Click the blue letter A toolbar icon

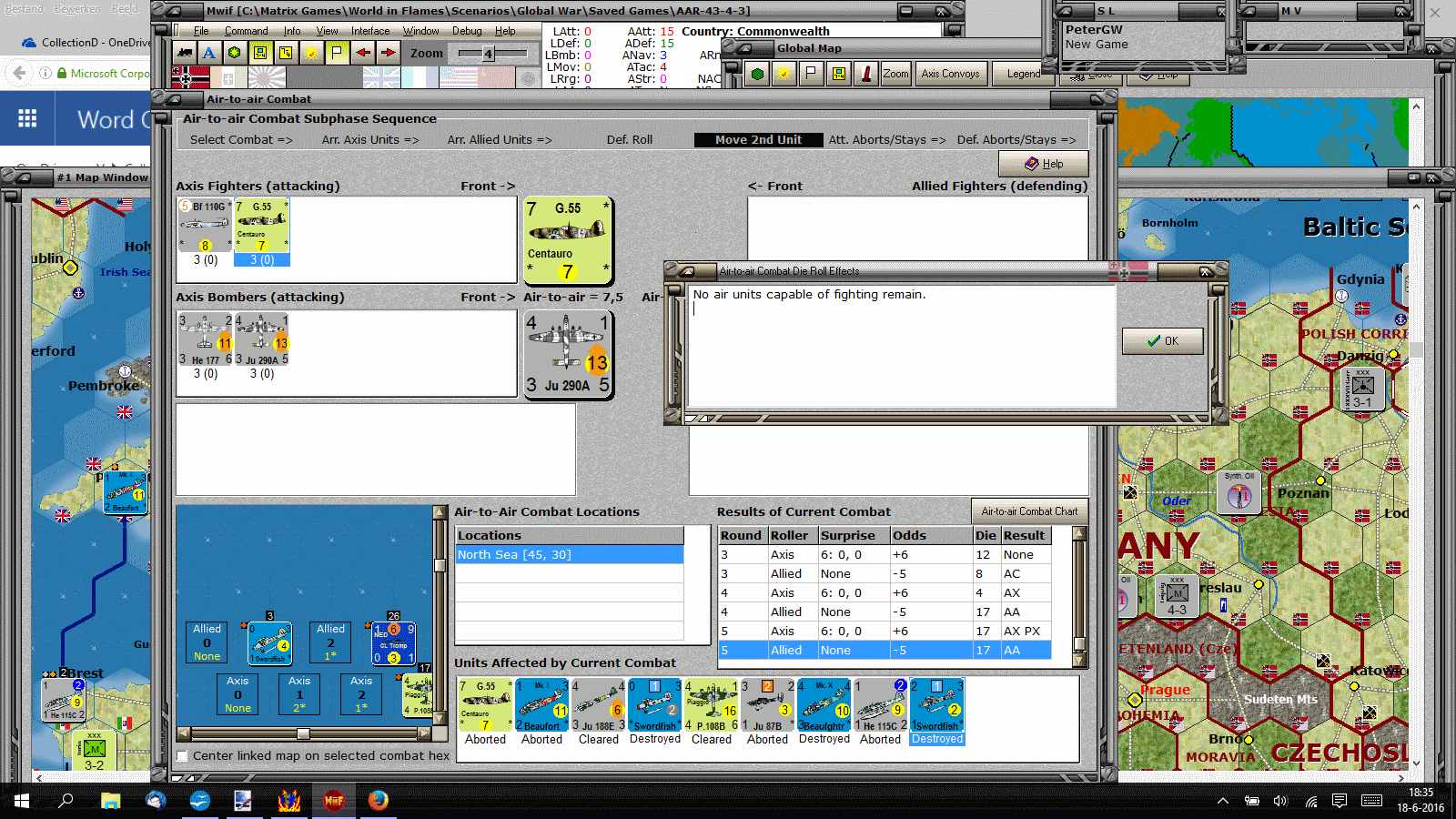point(209,53)
